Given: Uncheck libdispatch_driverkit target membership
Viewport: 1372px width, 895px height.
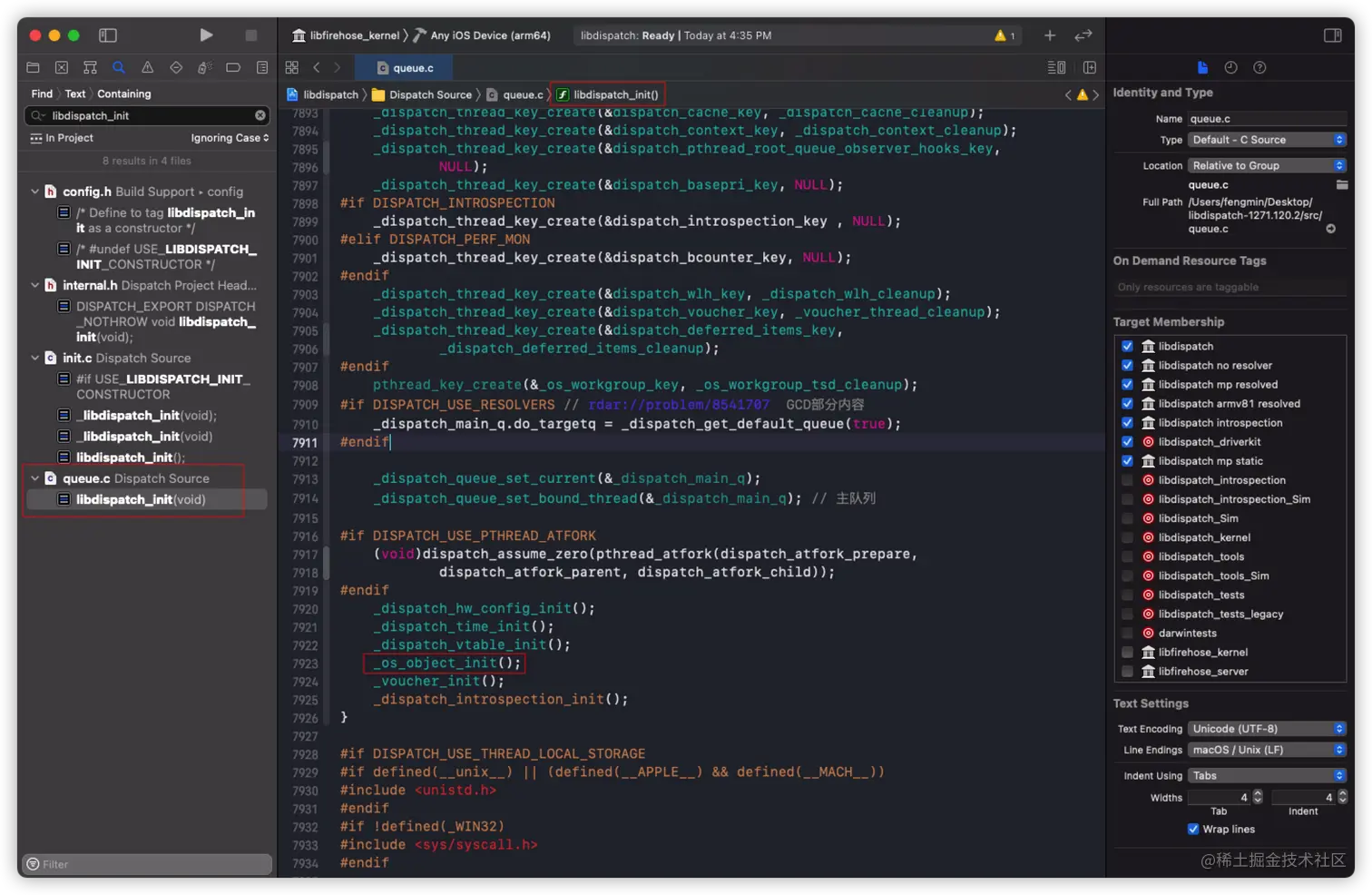Looking at the screenshot, I should [1127, 442].
